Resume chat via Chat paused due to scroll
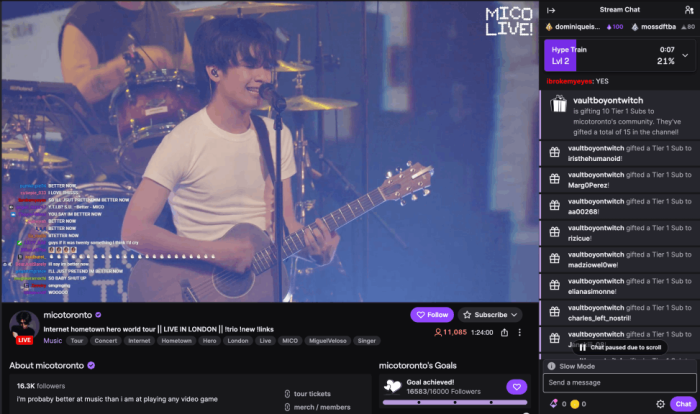Viewport: 700px width, 414px height. [x=620, y=347]
